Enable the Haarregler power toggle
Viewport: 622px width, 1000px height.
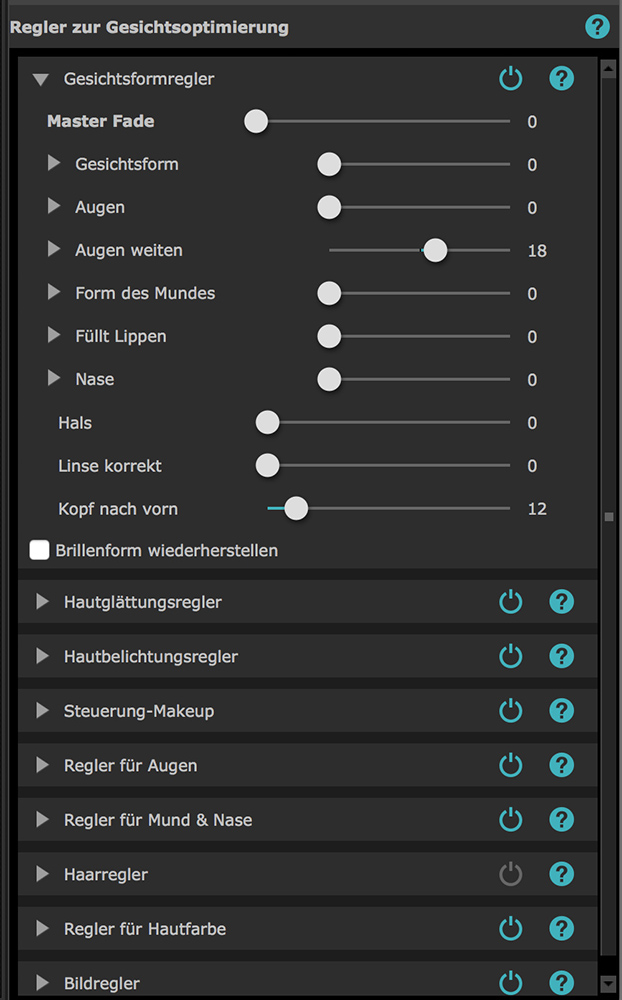click(x=510, y=874)
